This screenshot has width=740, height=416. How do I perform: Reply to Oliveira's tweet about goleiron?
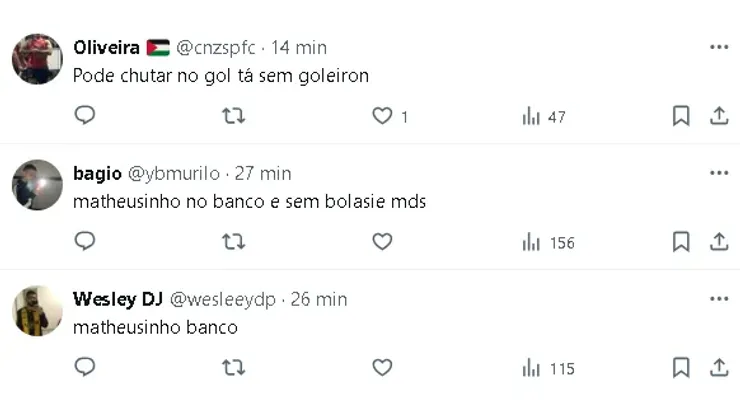(x=85, y=116)
